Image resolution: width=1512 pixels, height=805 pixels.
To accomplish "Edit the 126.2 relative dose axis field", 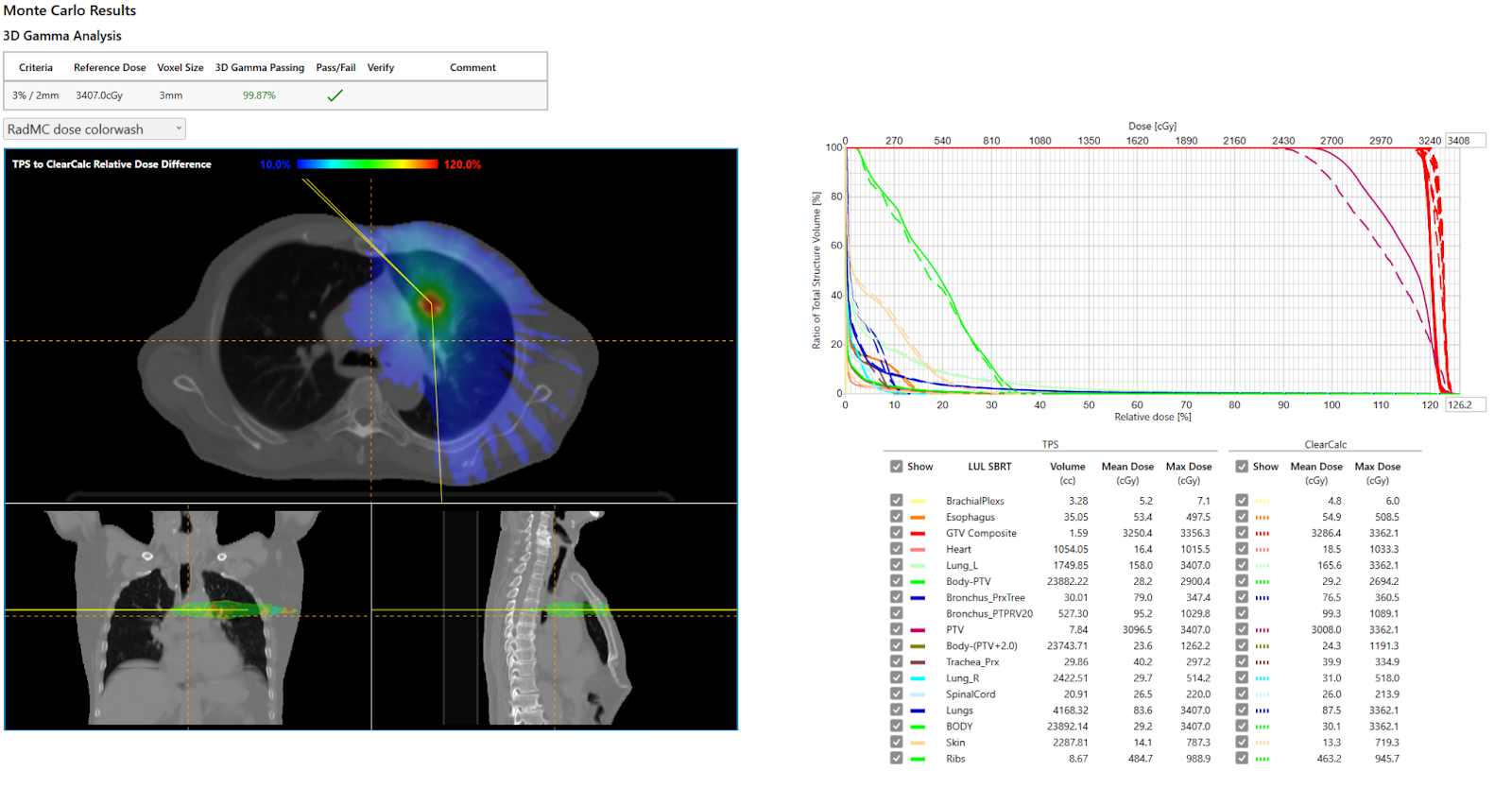I will (1465, 404).
